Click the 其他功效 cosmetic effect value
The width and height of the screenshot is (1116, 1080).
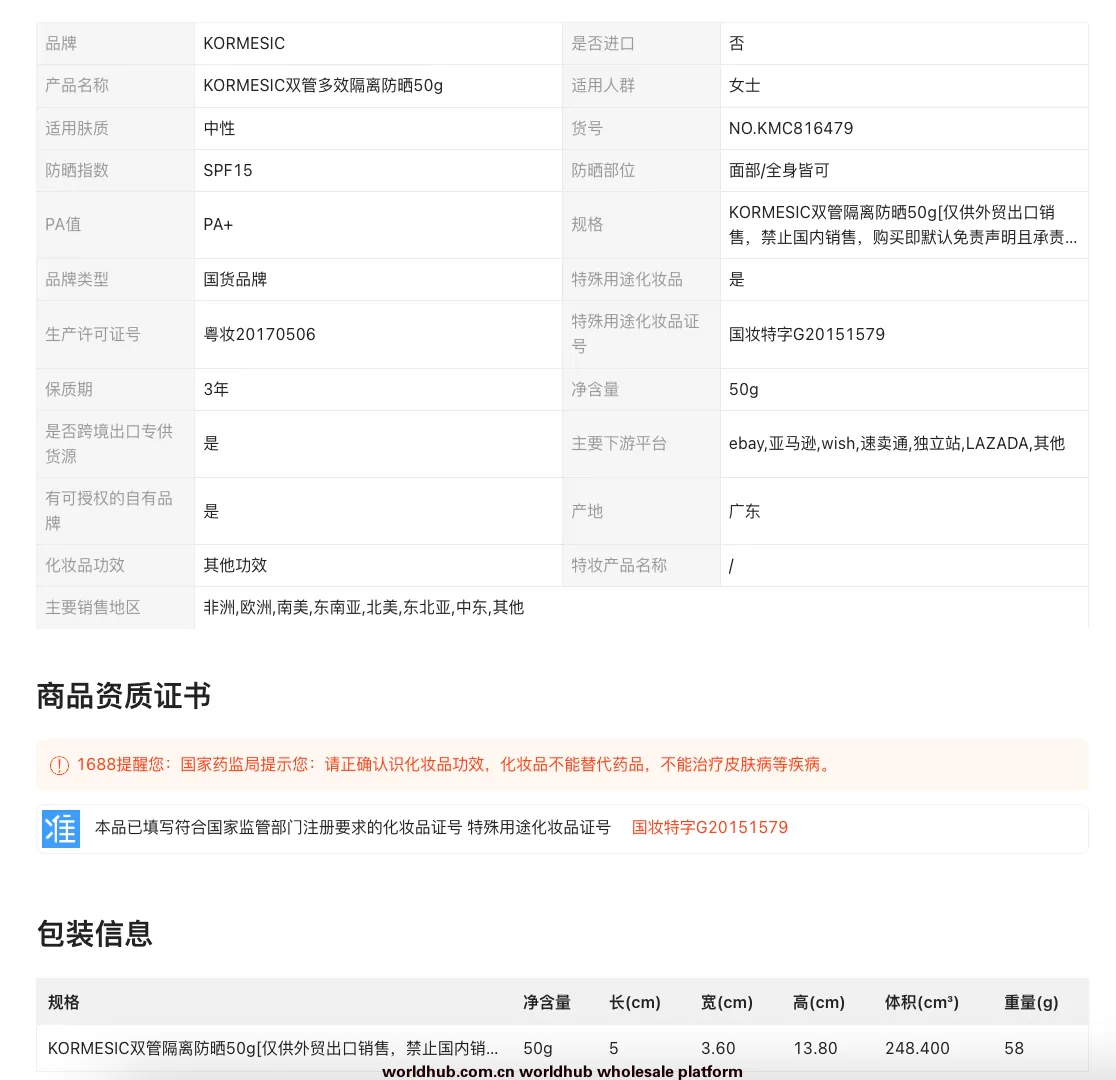[235, 565]
